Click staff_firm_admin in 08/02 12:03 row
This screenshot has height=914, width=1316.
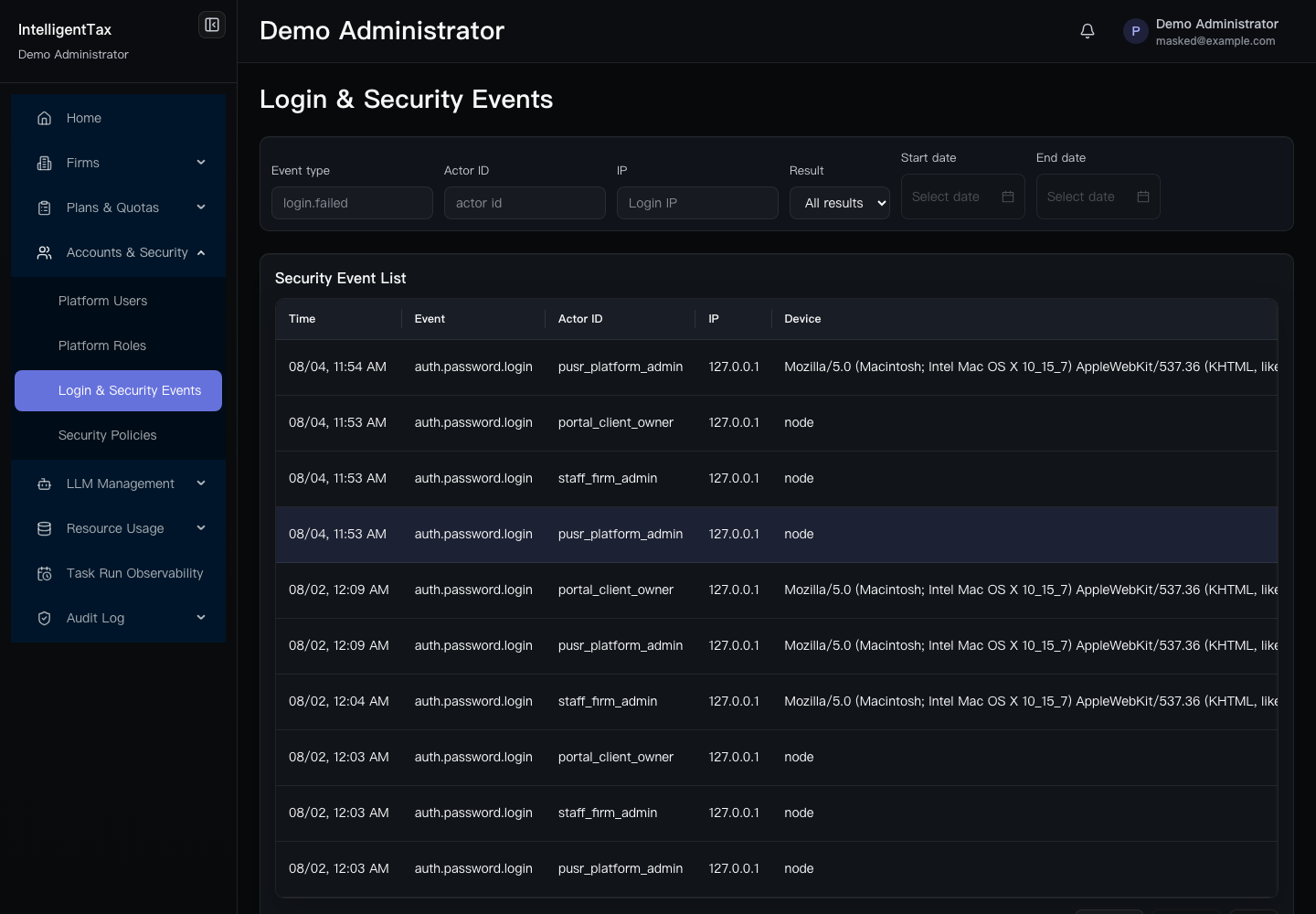click(x=608, y=813)
